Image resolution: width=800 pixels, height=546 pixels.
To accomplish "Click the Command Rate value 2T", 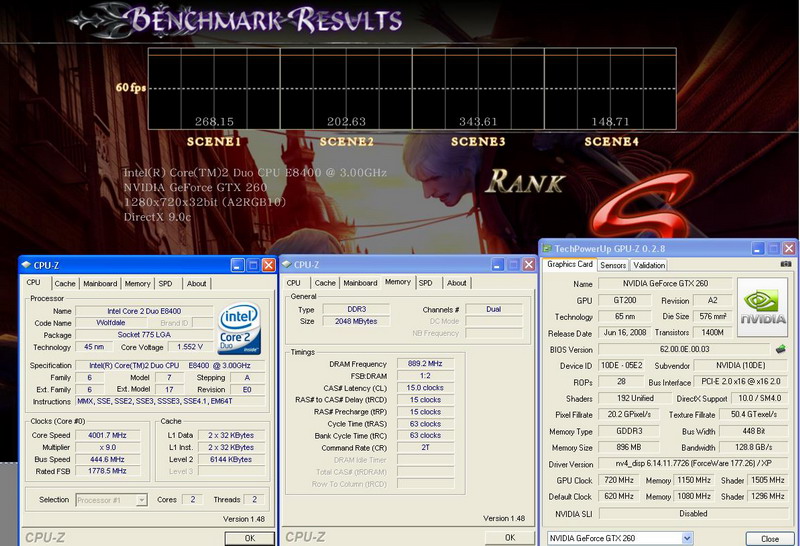I will coord(425,448).
